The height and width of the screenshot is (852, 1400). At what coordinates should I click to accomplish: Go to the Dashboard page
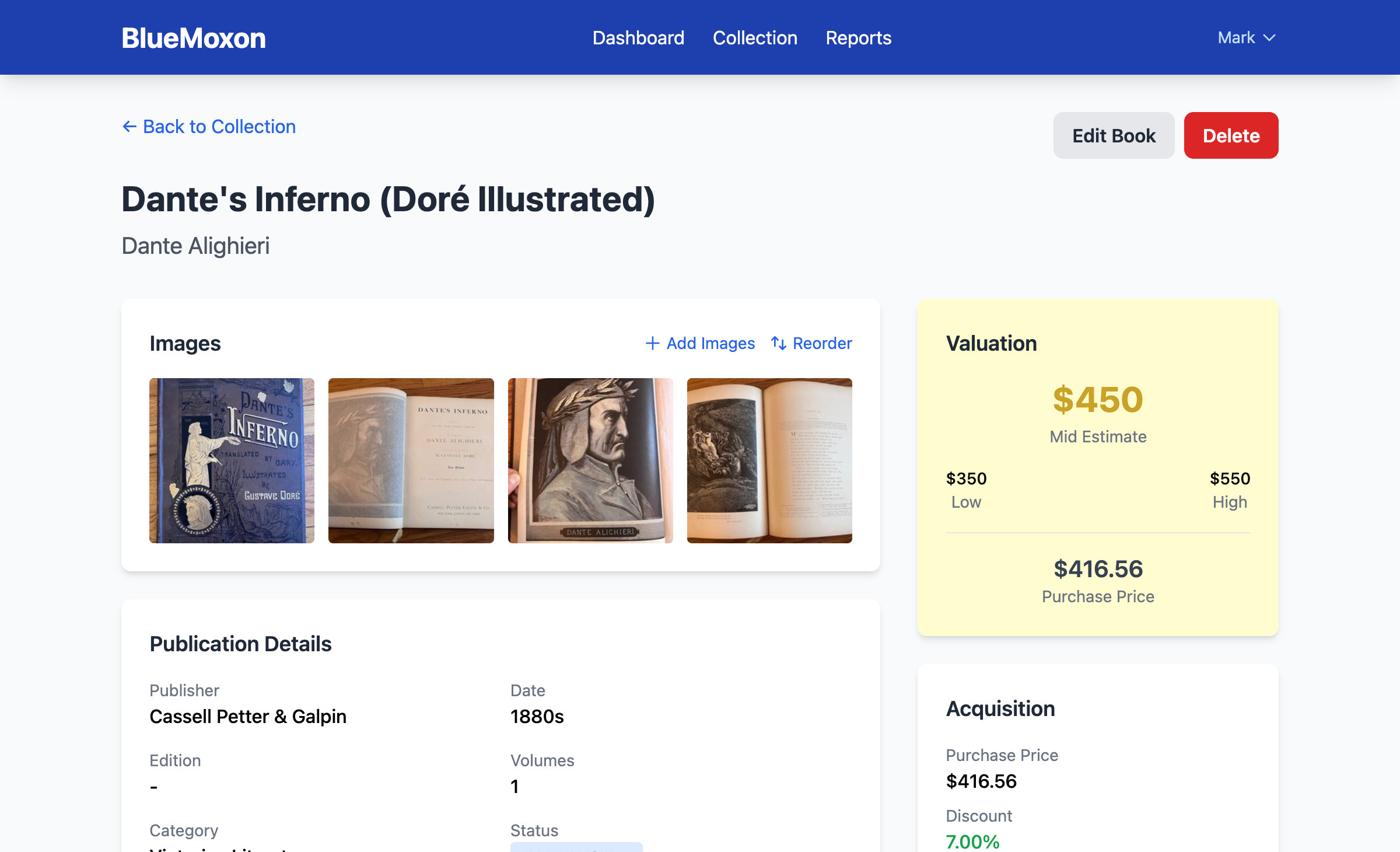(638, 38)
